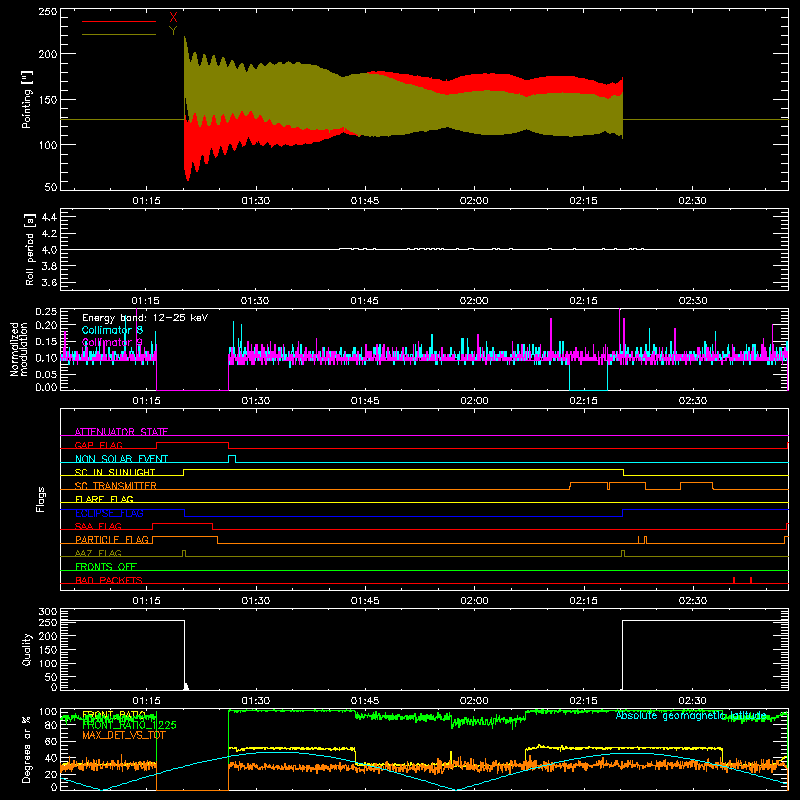
Task: Click 02:30 time label under modulation plot
Action: (x=692, y=401)
